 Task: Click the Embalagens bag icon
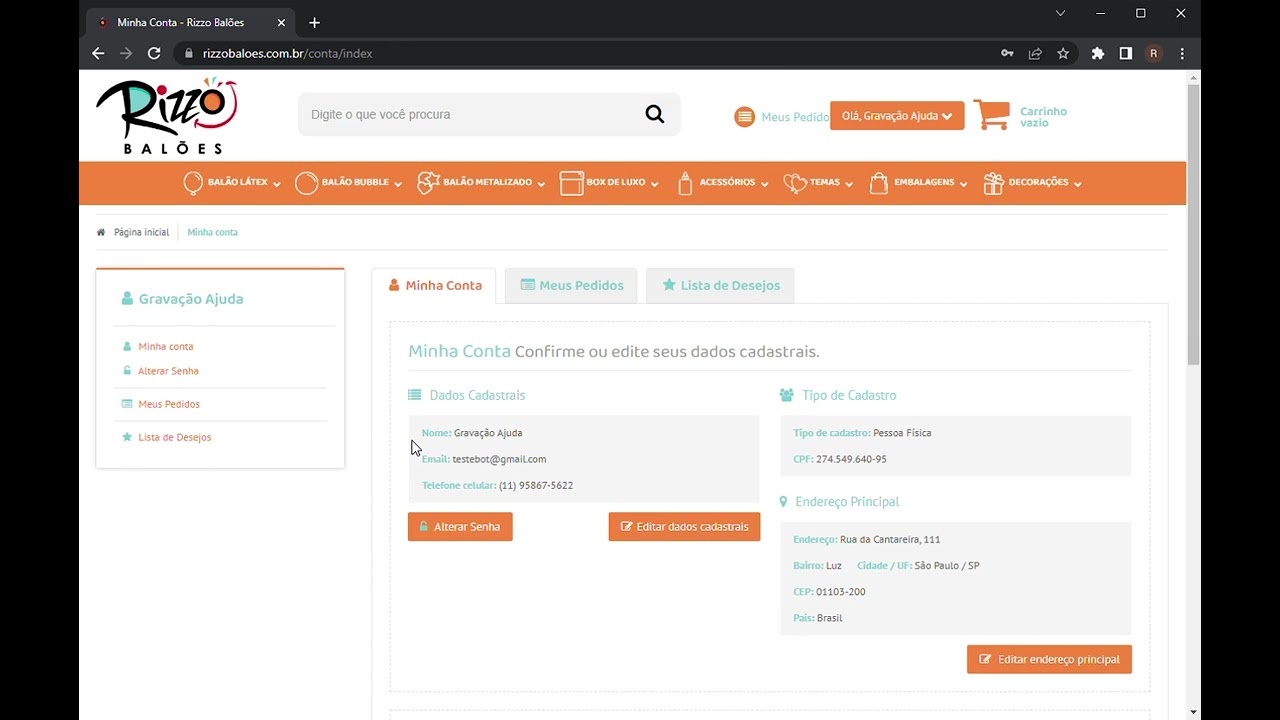pyautogui.click(x=879, y=183)
